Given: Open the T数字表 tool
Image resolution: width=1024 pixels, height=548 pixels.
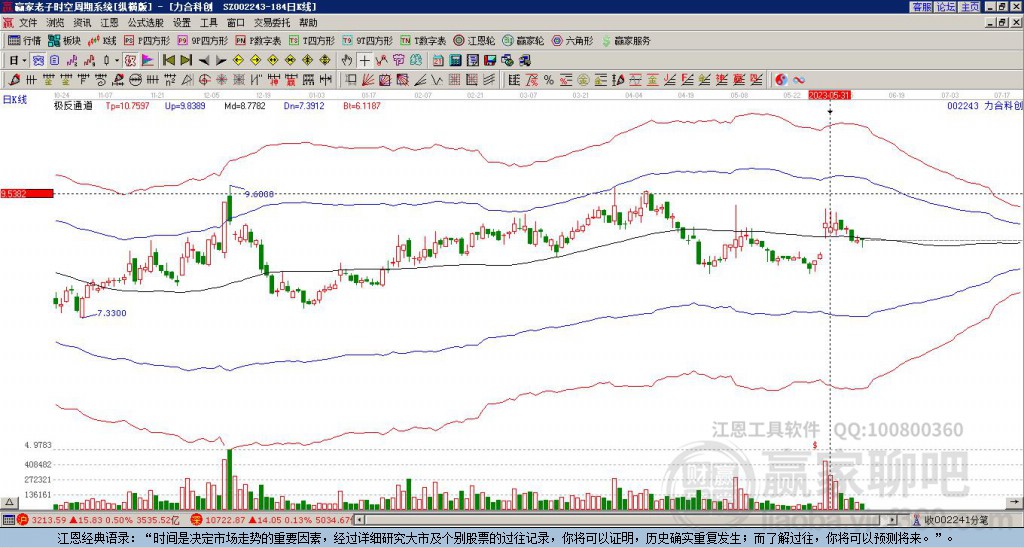Looking at the screenshot, I should 423,40.
